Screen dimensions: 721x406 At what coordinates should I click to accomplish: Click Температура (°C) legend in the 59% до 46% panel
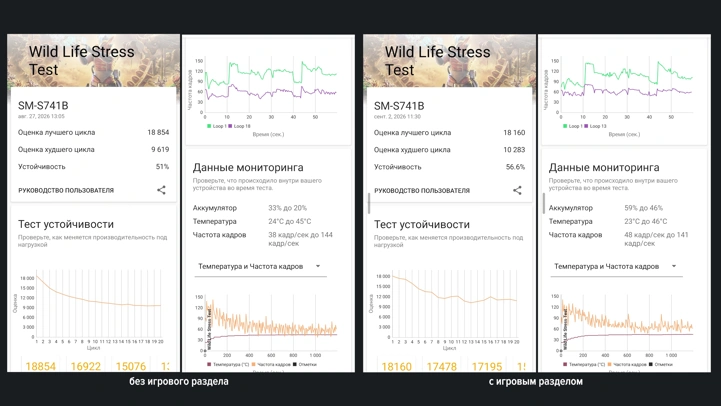[x=584, y=365]
